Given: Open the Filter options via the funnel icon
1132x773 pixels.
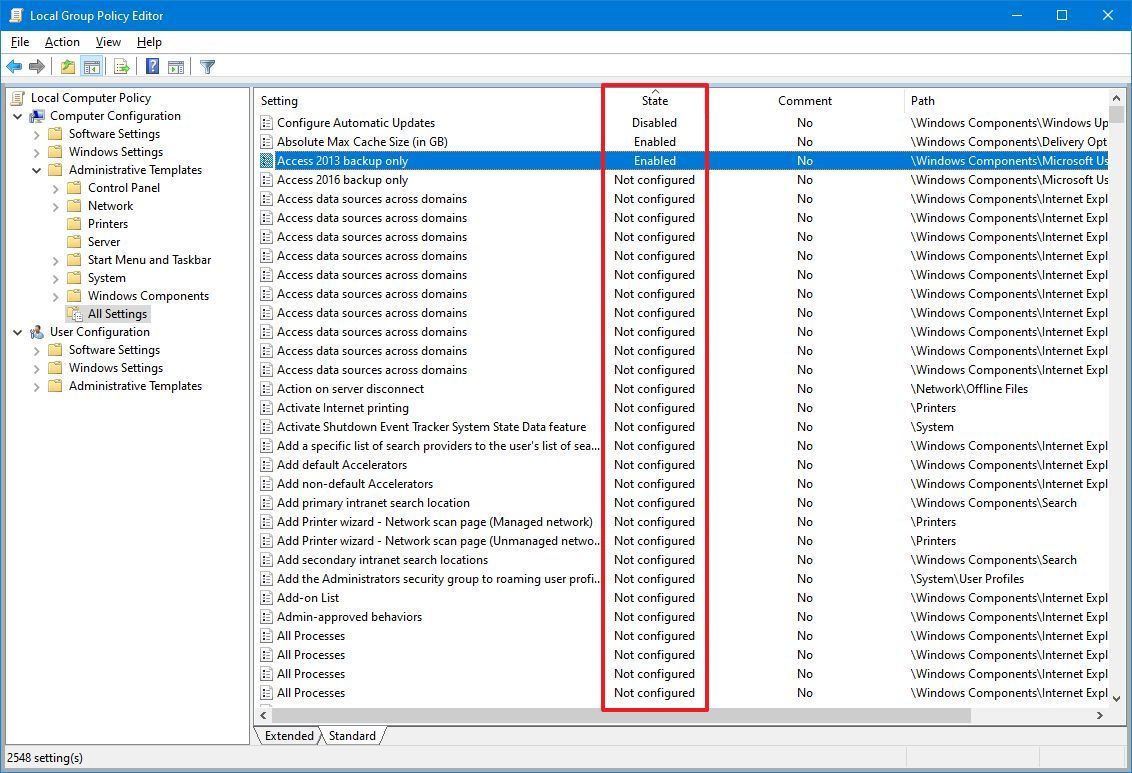Looking at the screenshot, I should pos(207,66).
